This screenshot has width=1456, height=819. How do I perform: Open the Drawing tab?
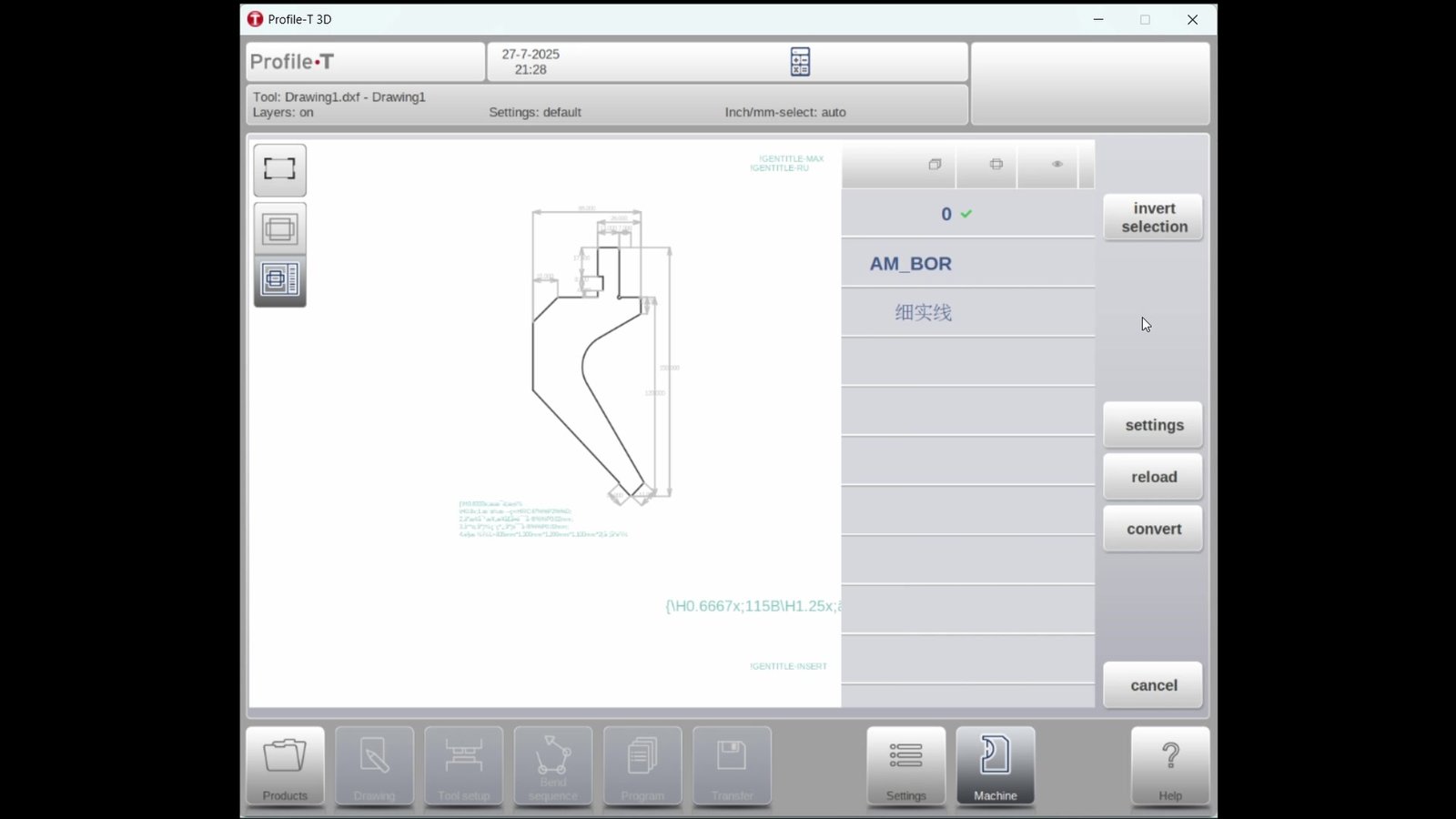[374, 766]
